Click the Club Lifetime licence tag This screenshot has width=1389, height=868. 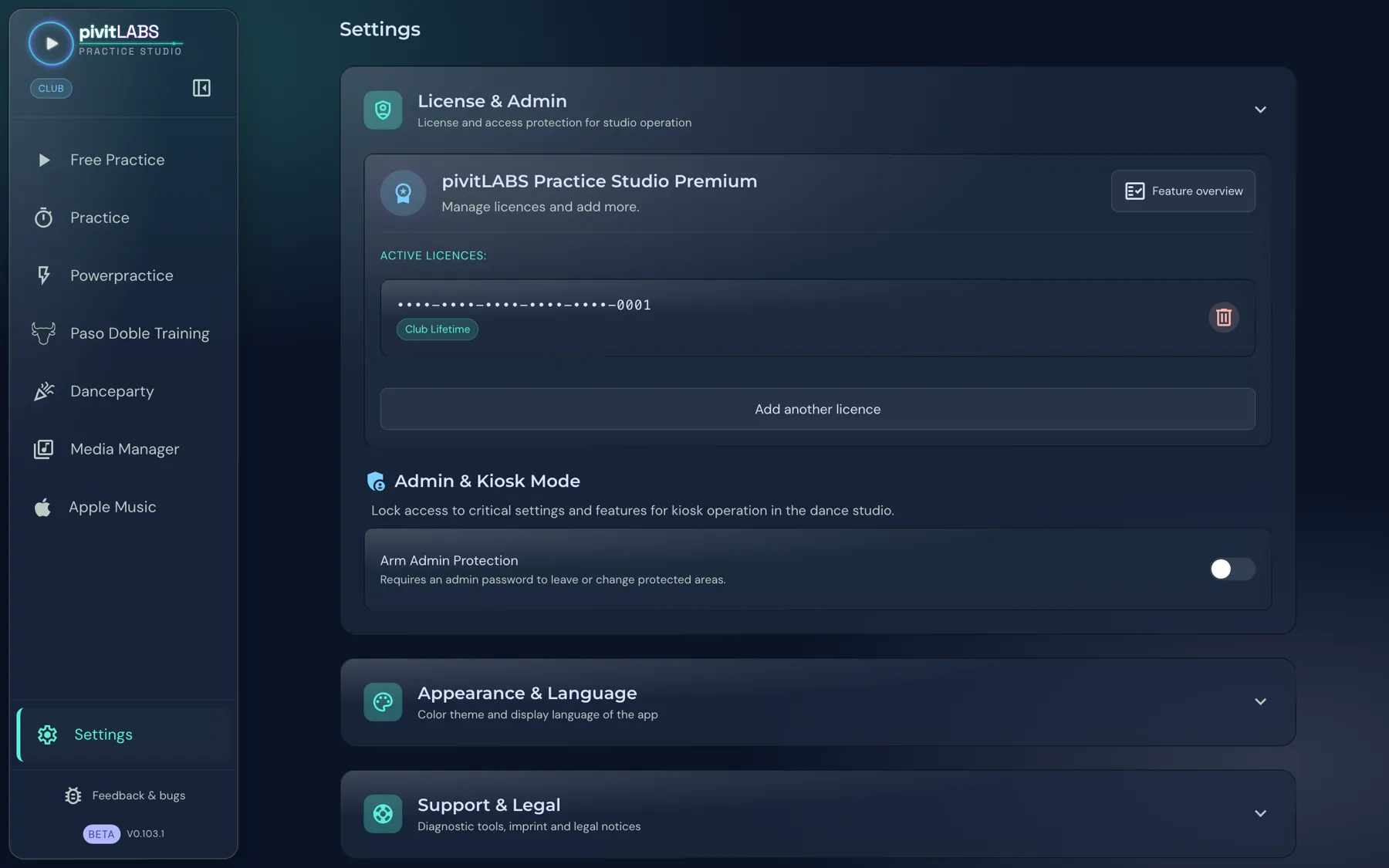tap(438, 329)
